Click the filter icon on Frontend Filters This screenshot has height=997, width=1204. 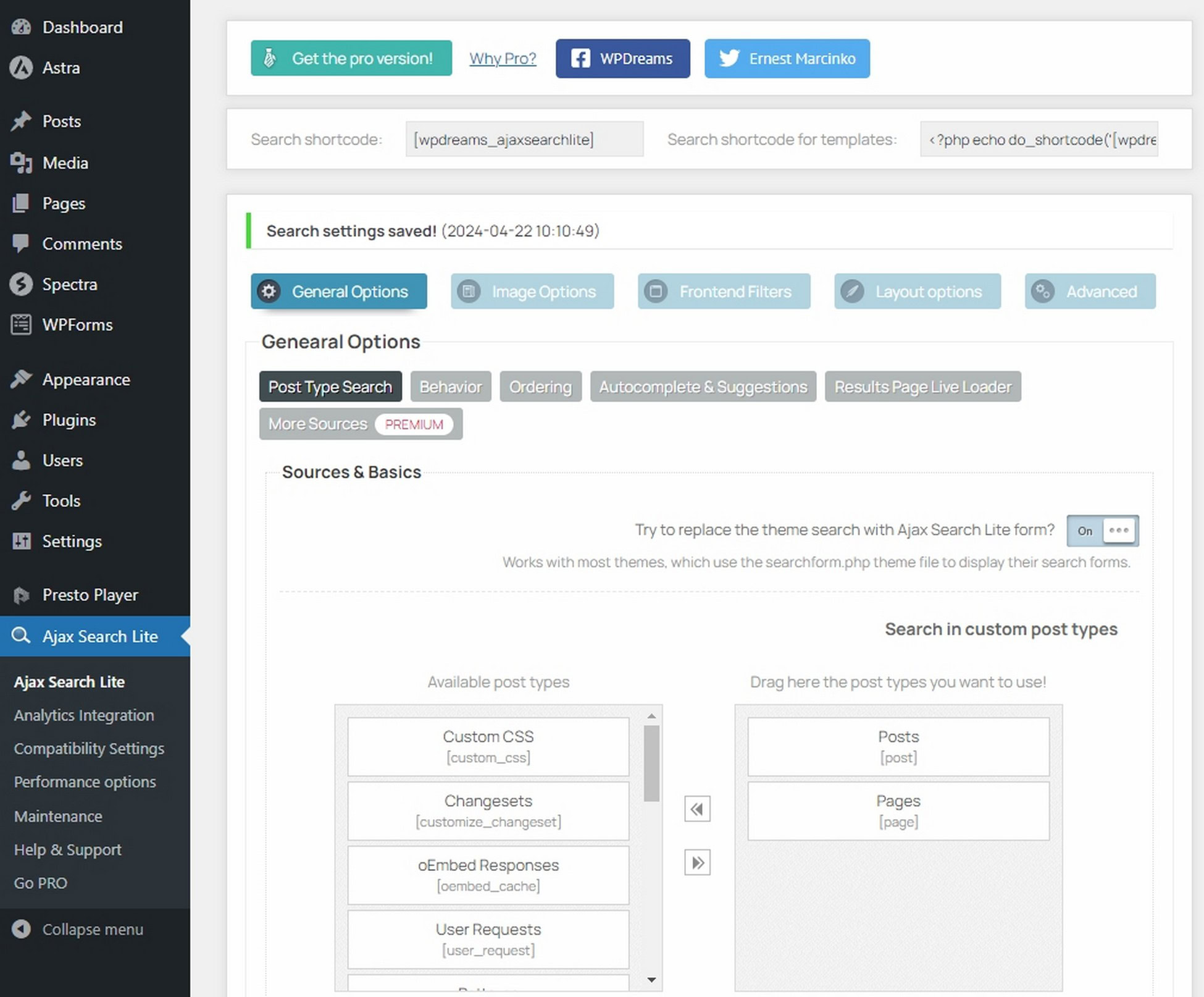point(656,291)
